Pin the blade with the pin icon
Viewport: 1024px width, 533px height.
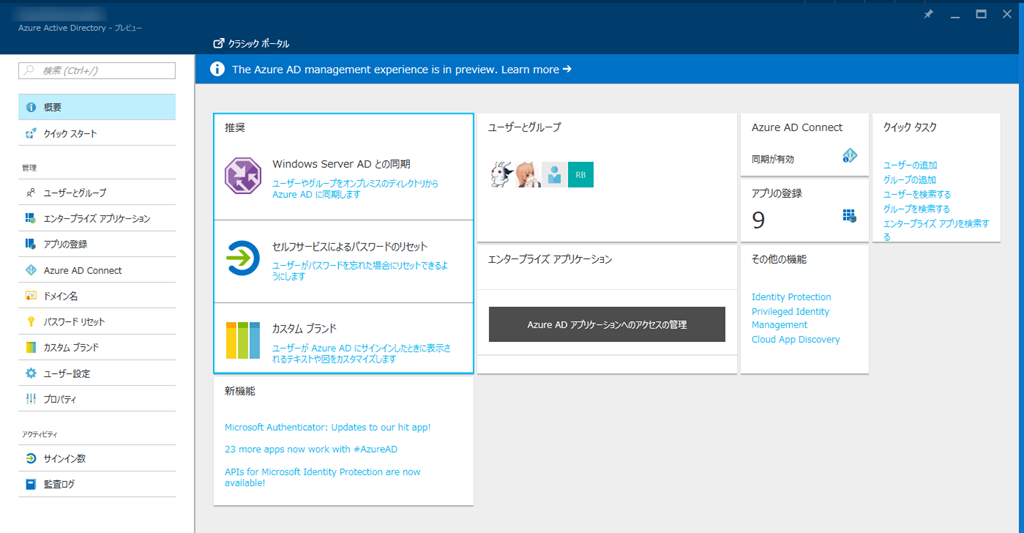click(x=928, y=15)
